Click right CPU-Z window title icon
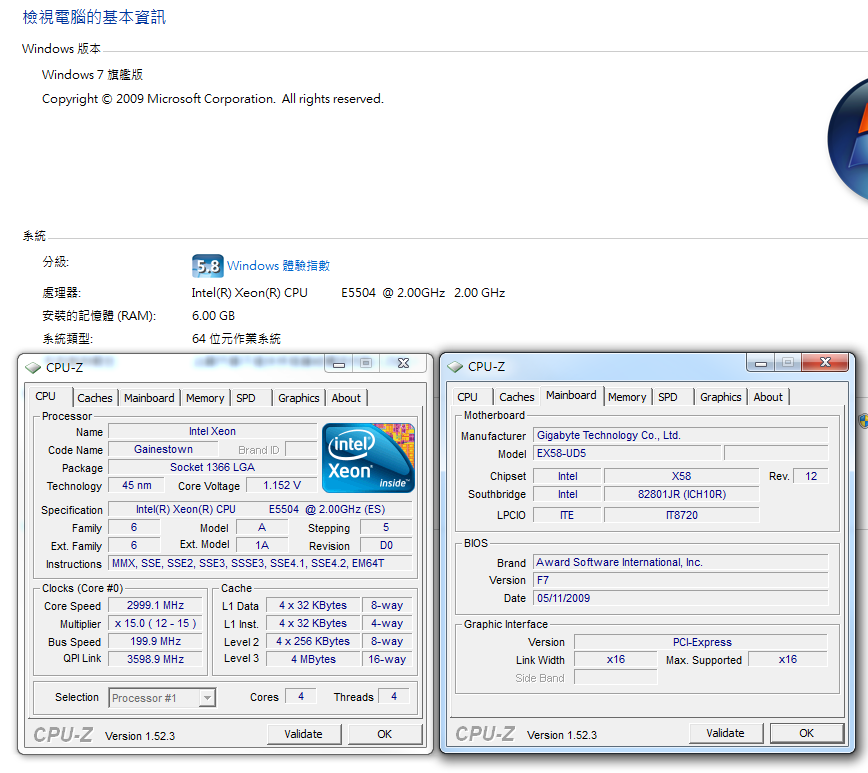Image resolution: width=868 pixels, height=773 pixels. (455, 367)
